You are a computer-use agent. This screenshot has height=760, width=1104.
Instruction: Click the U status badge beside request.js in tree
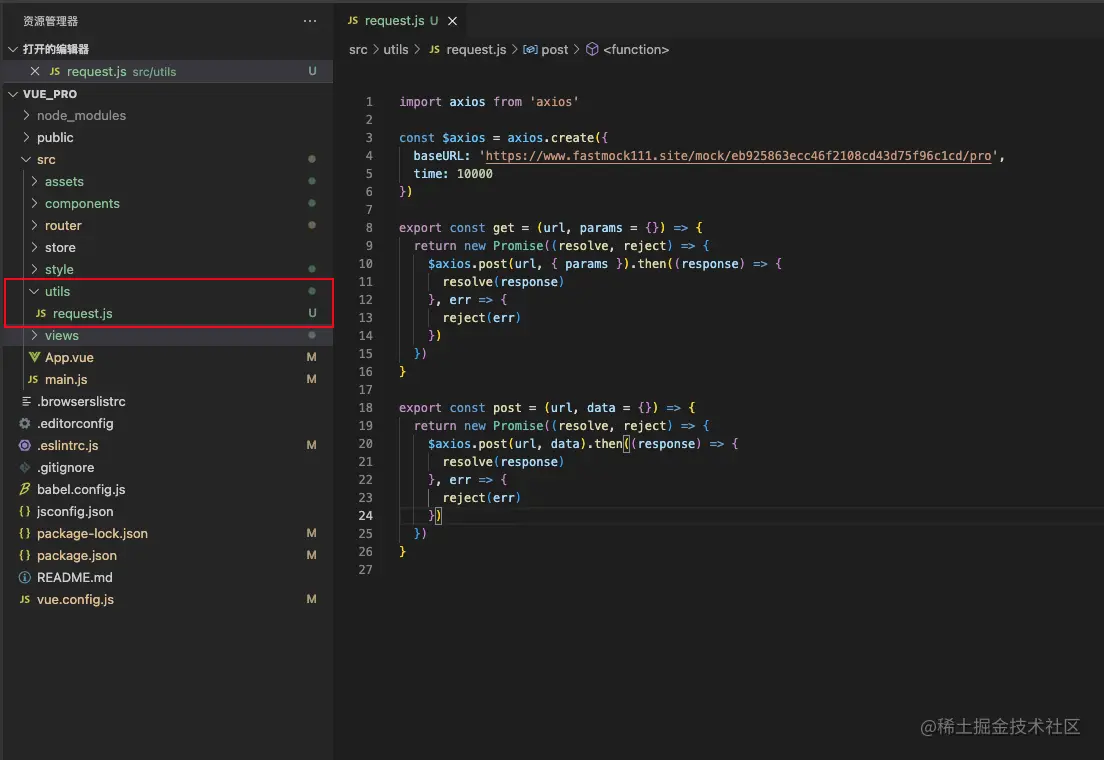tap(312, 313)
